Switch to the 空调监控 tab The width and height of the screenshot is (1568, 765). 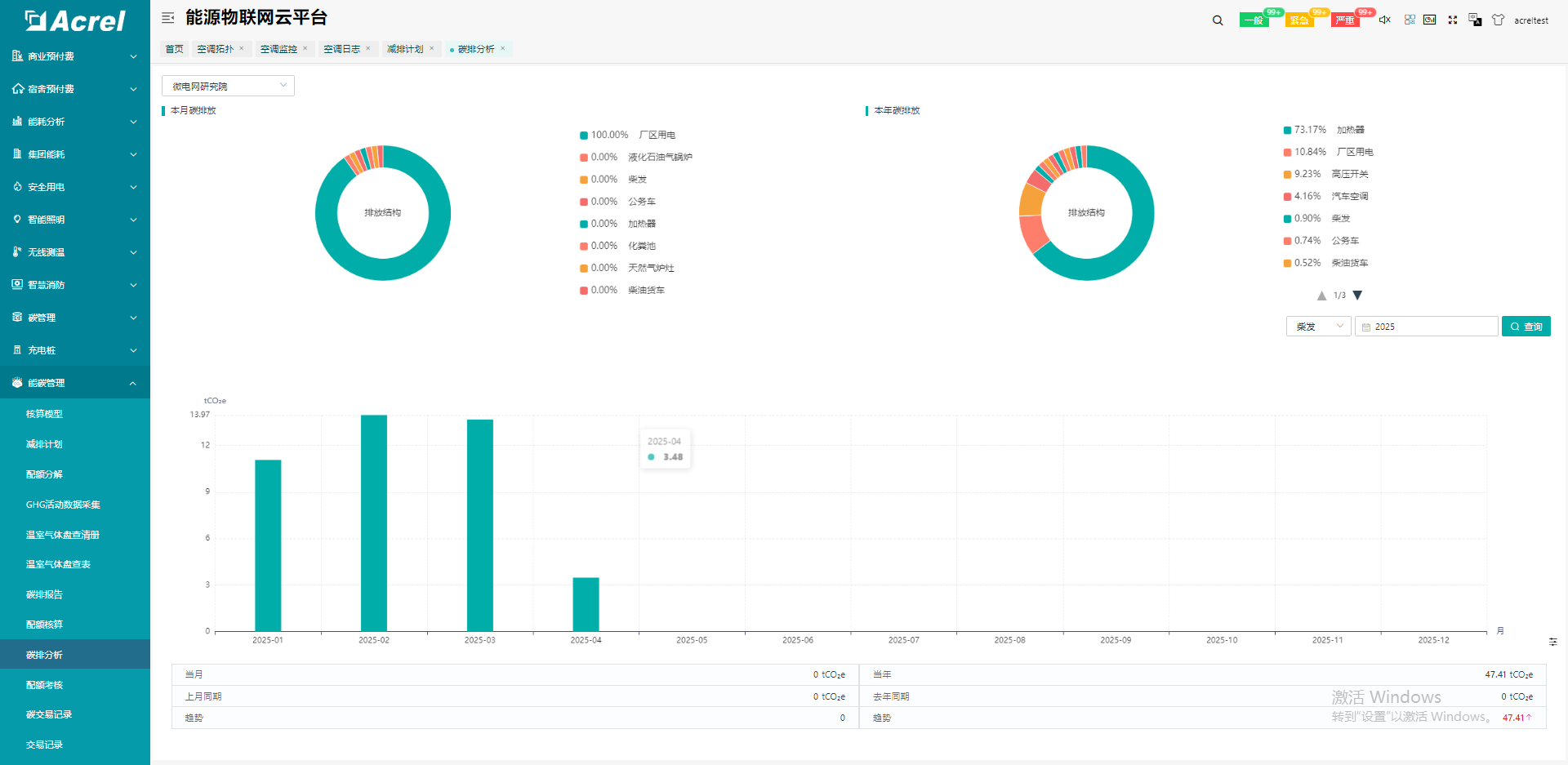[278, 49]
